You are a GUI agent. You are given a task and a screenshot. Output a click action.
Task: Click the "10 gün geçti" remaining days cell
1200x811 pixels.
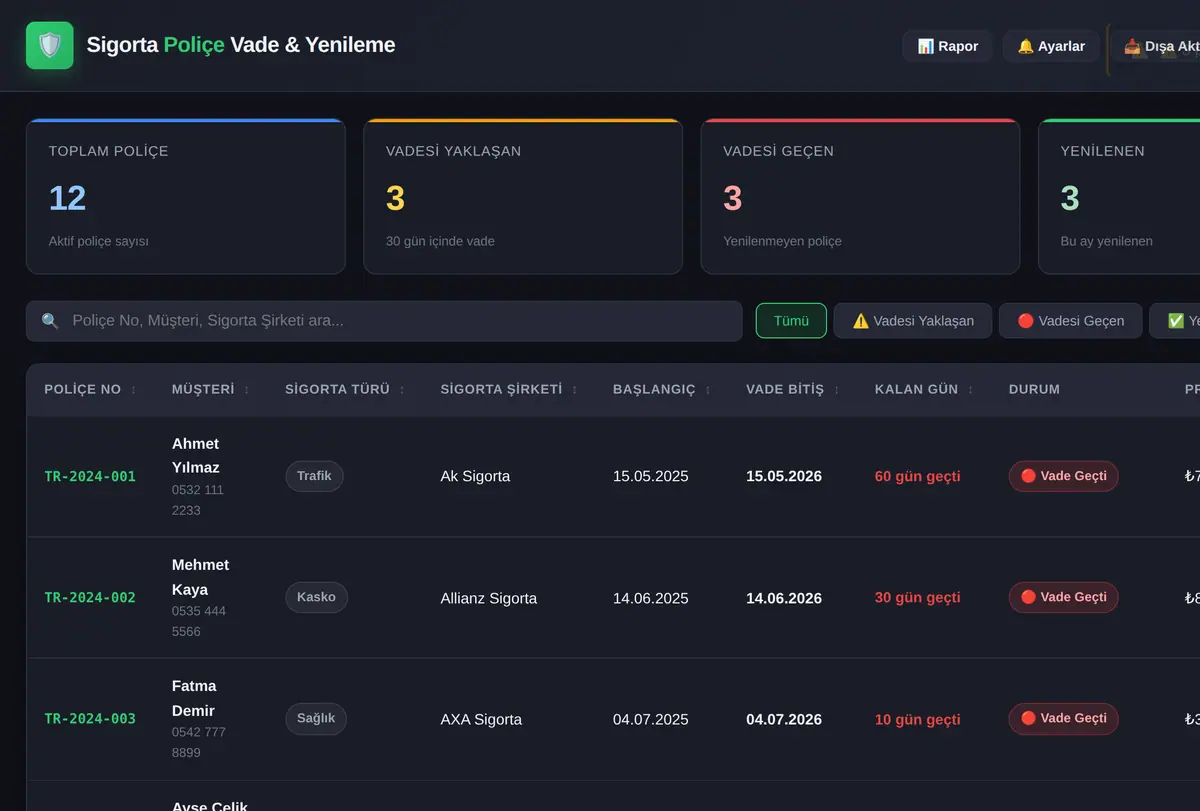pos(918,720)
